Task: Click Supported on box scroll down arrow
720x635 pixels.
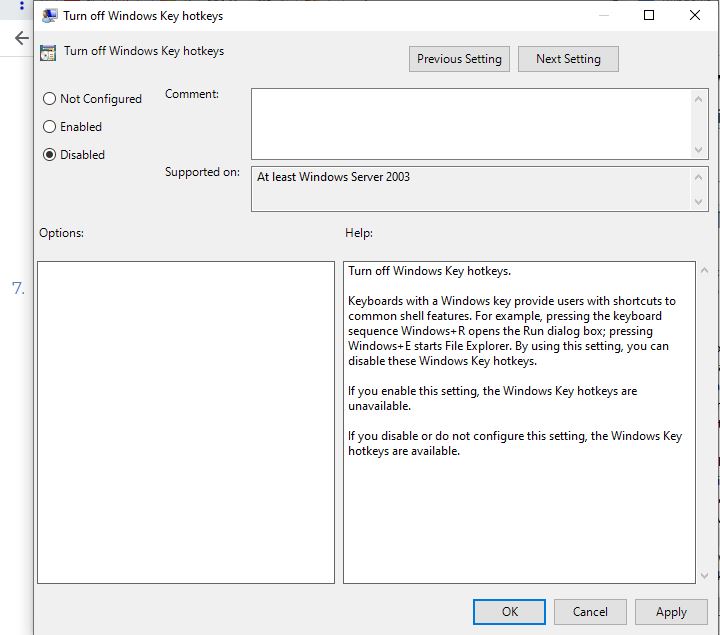Action: pyautogui.click(x=698, y=202)
